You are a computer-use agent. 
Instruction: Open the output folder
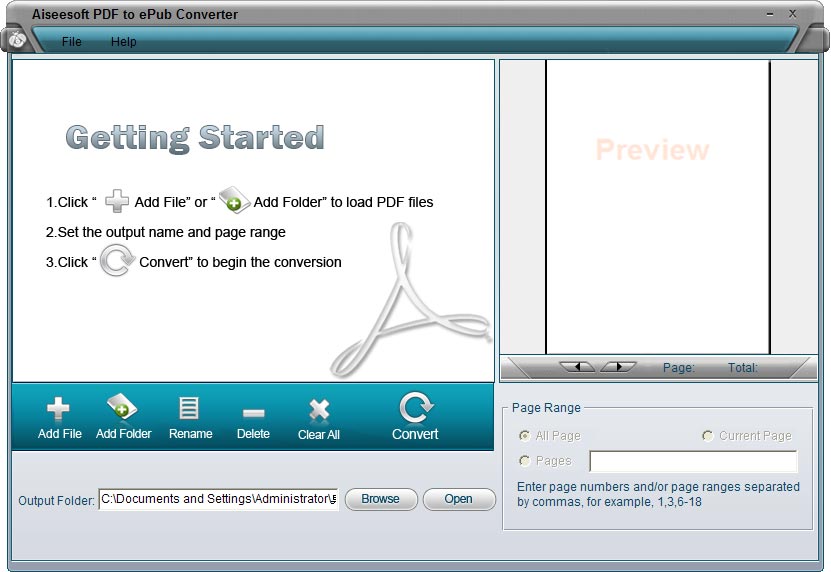click(x=459, y=499)
